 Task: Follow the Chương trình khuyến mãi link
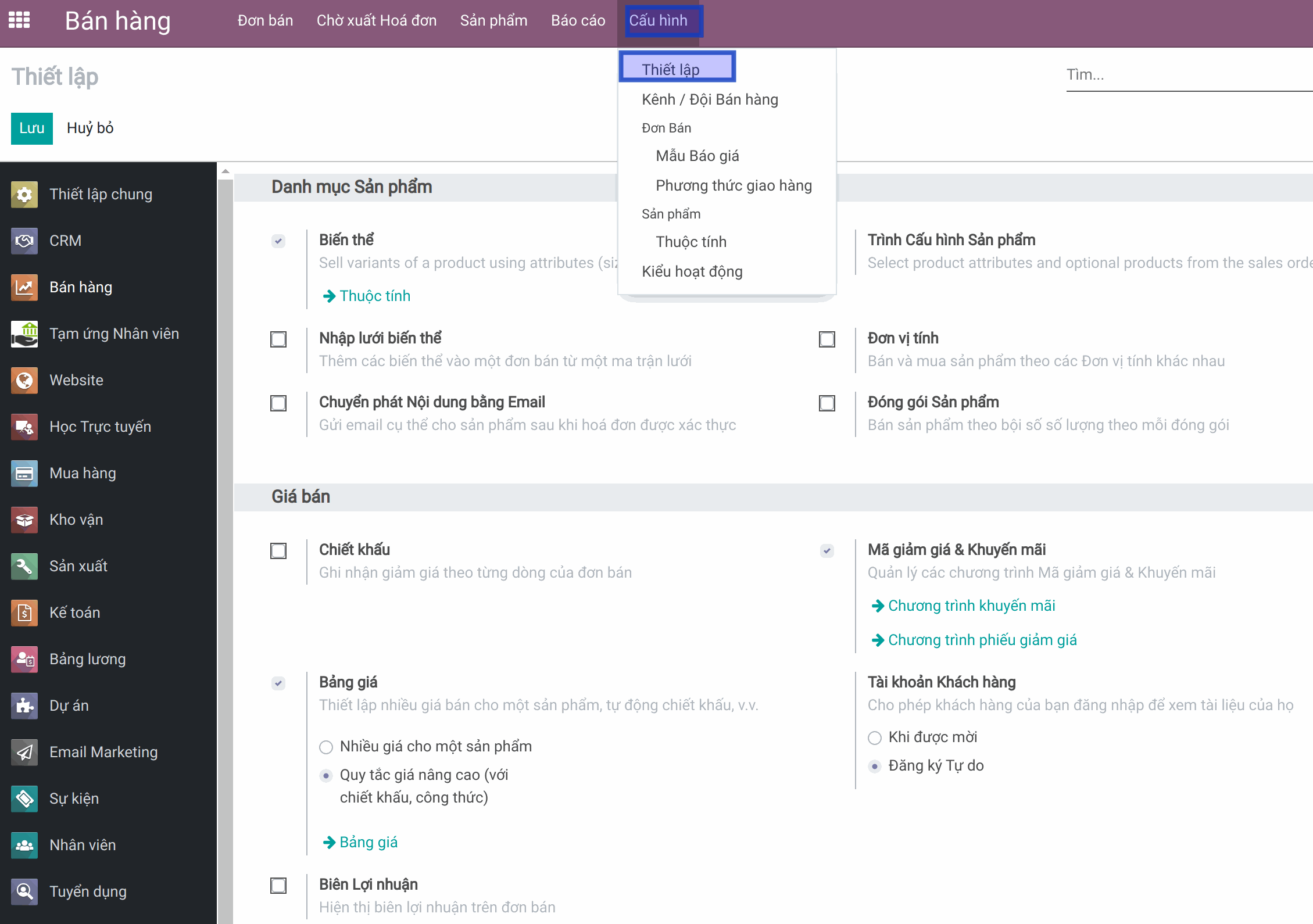(971, 606)
